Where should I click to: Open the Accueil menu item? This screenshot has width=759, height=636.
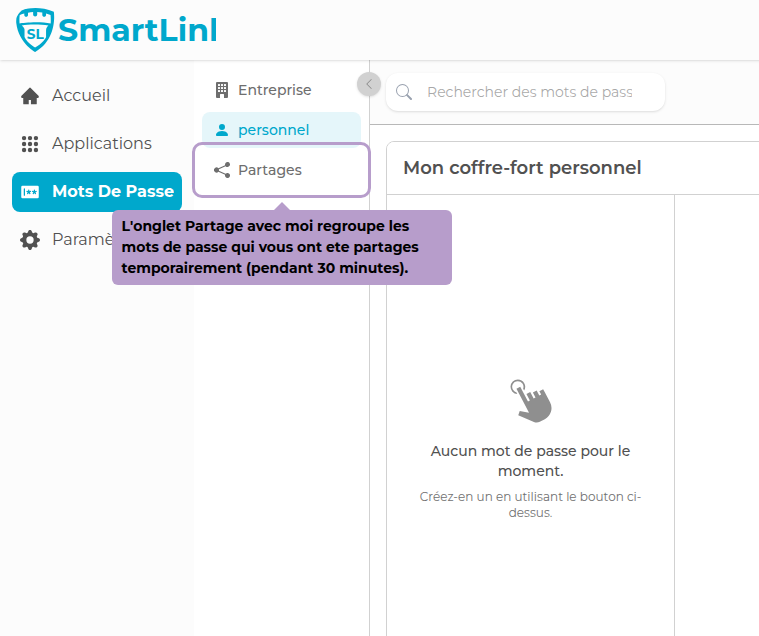pos(81,96)
